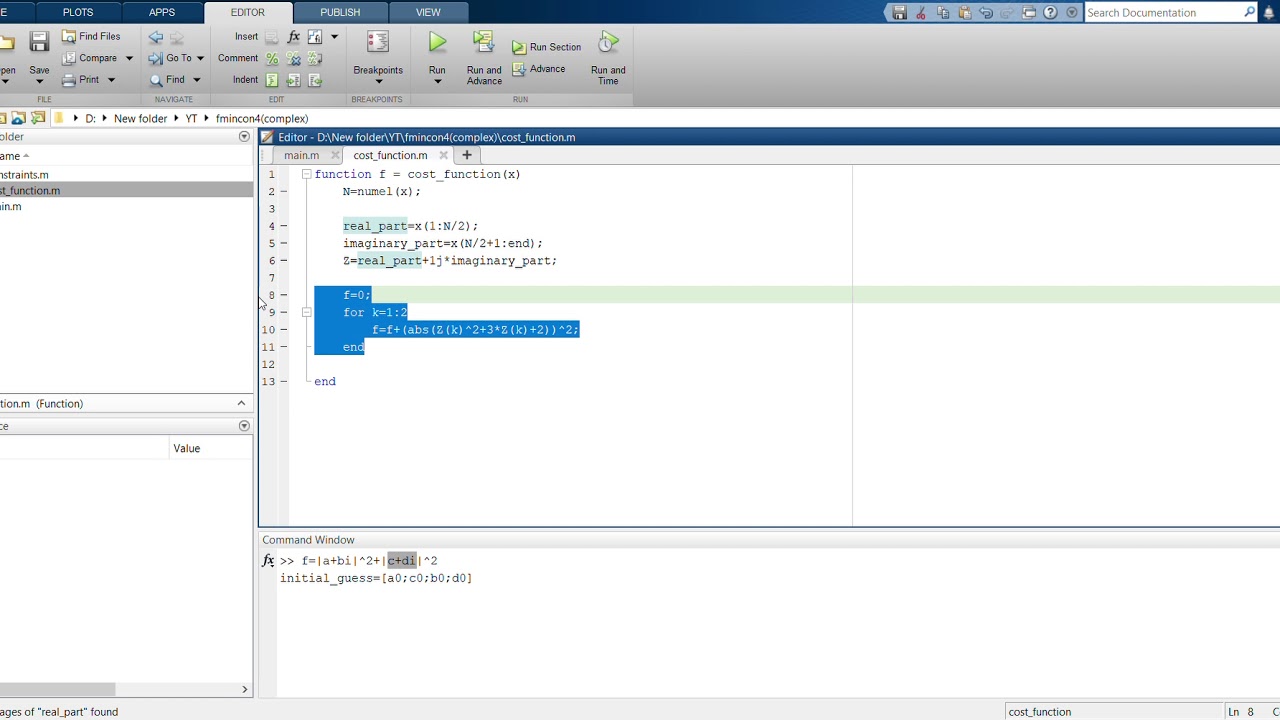
Task: Click the Smart Indent icon
Action: coord(272,80)
